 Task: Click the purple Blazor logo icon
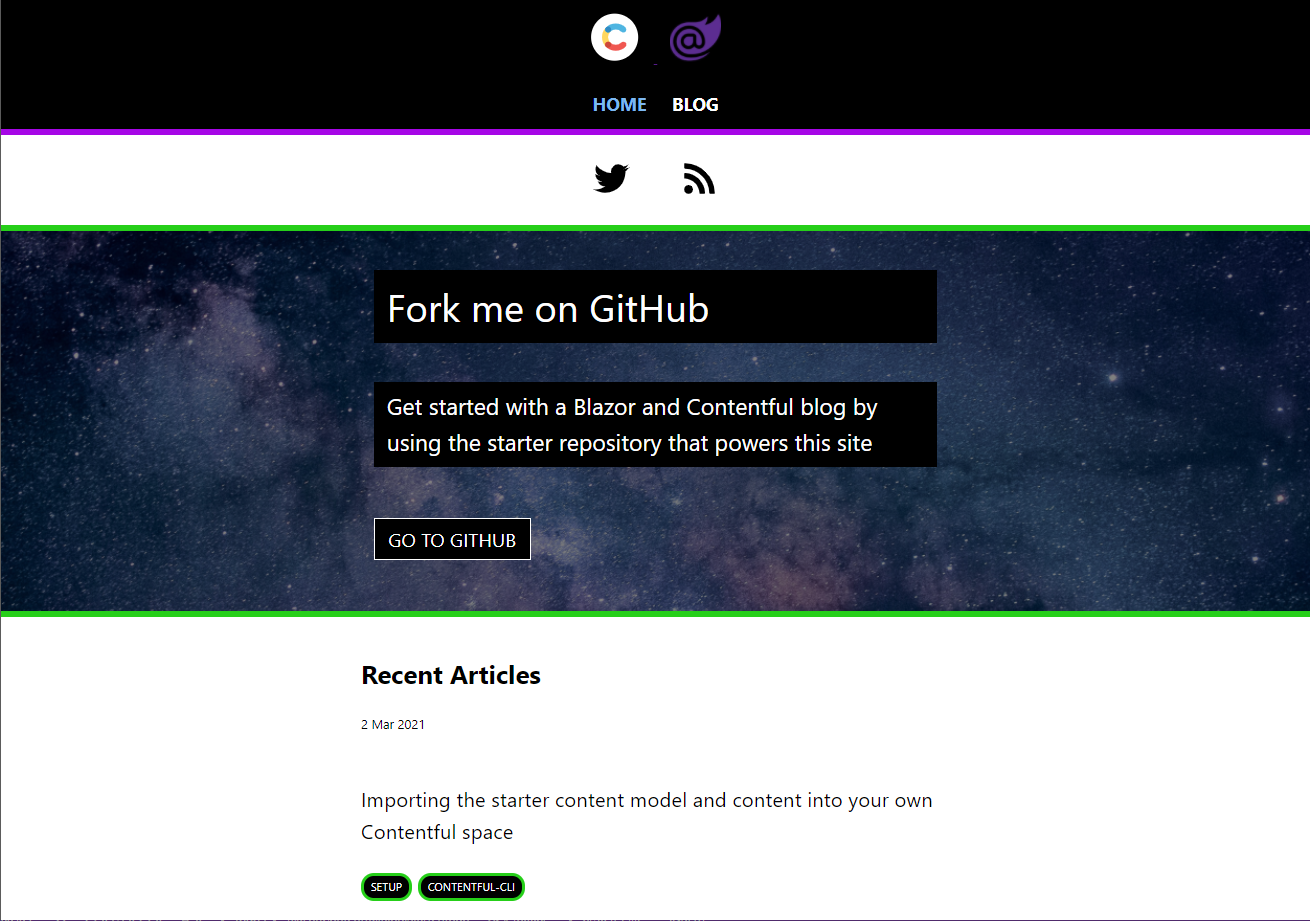(695, 38)
